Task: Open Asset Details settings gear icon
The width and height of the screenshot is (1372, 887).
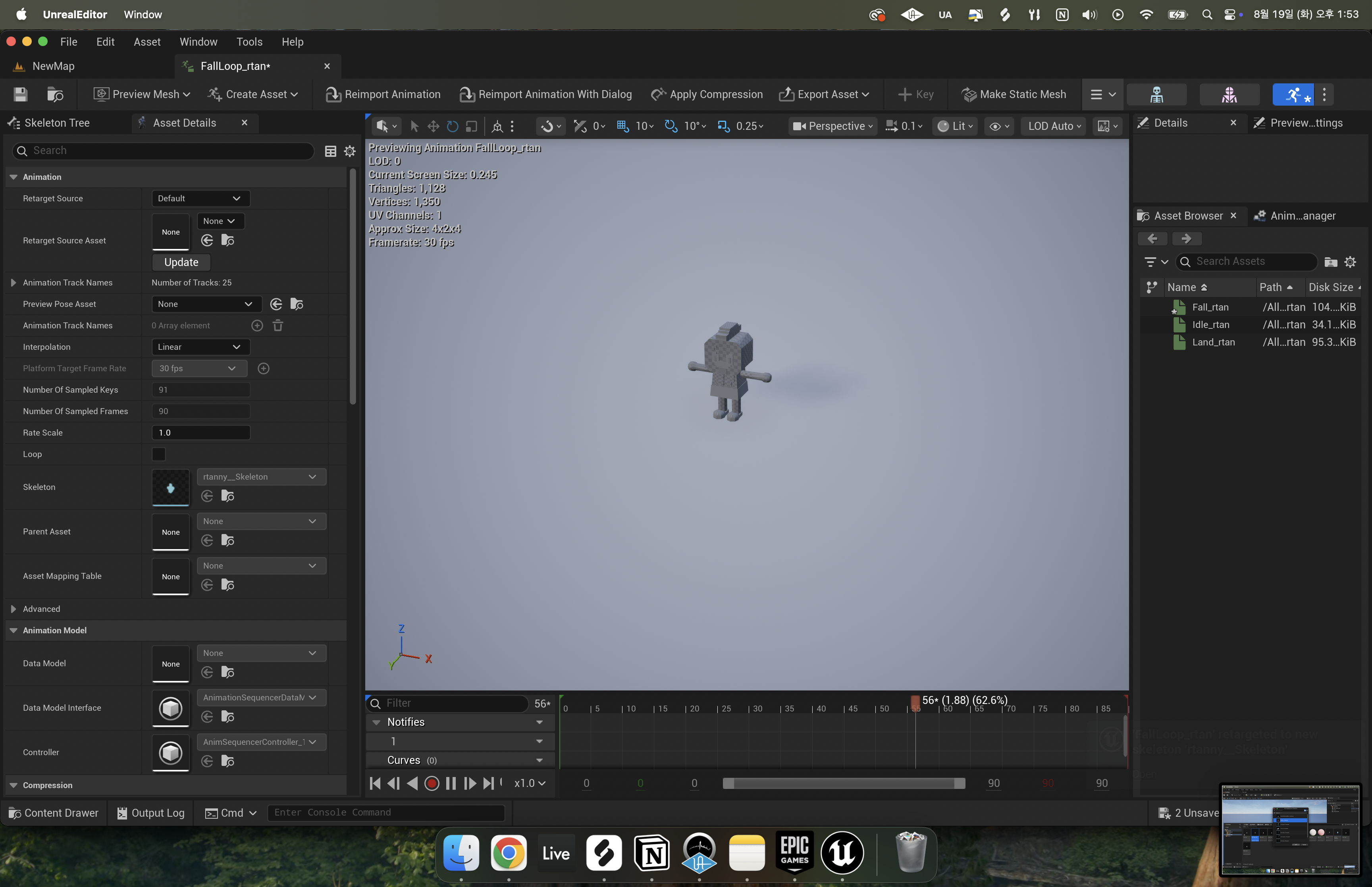Action: [349, 151]
